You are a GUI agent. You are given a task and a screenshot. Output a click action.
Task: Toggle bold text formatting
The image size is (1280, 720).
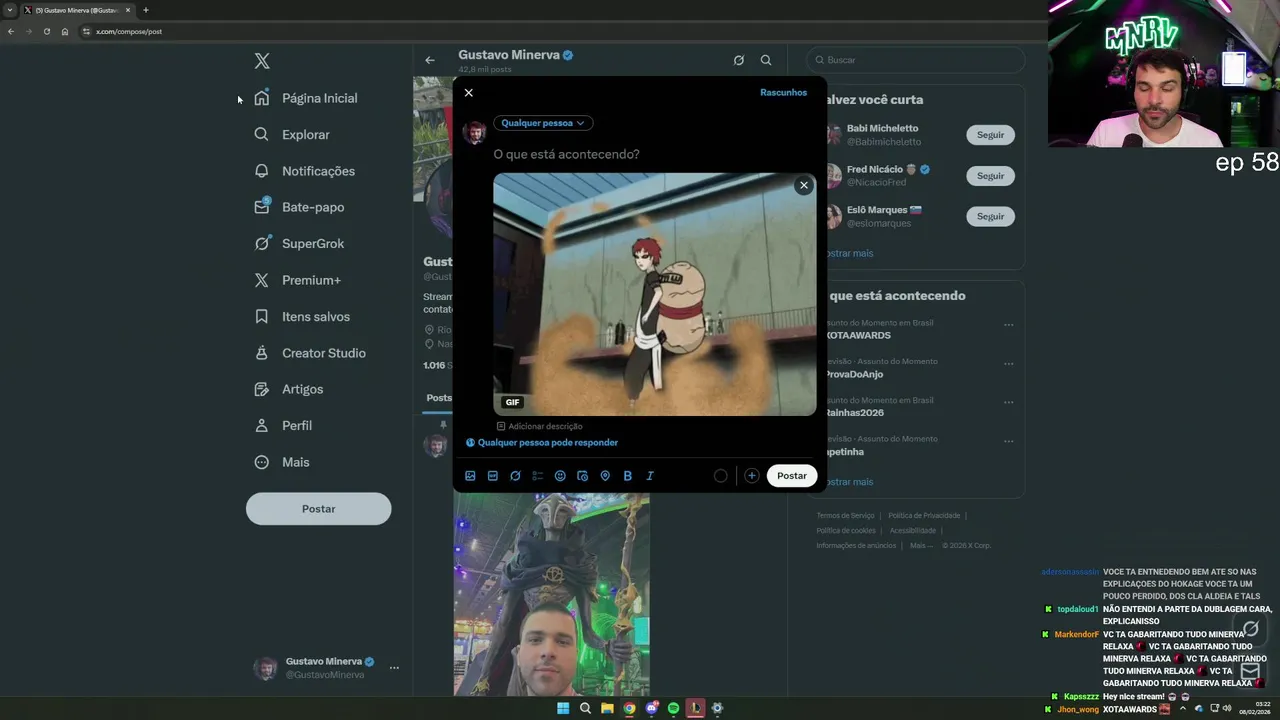pyautogui.click(x=627, y=476)
